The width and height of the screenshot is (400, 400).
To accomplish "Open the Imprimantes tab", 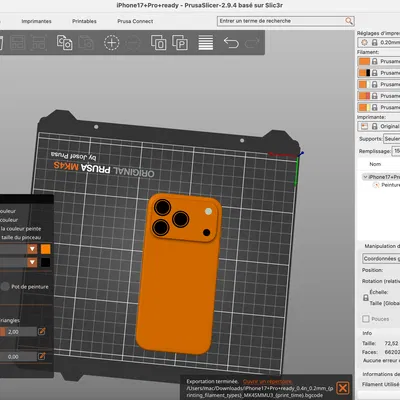I will (36, 21).
